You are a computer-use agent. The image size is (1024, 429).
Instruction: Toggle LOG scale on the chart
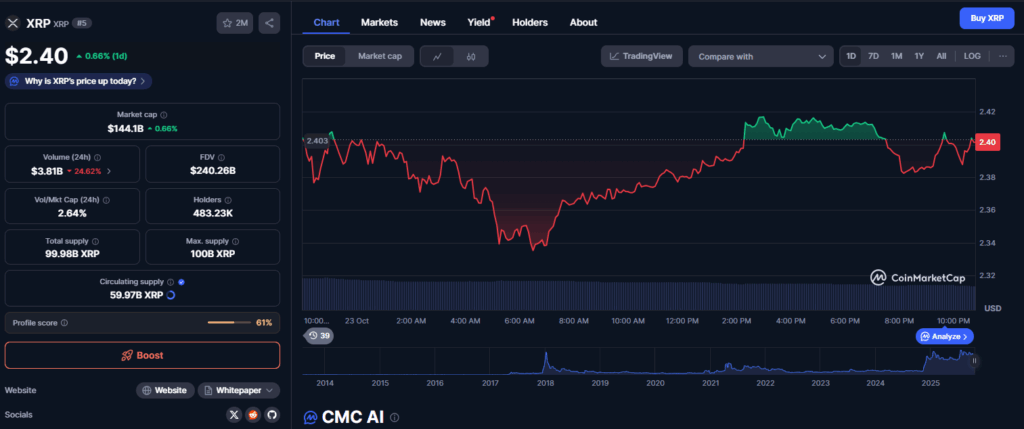tap(971, 56)
